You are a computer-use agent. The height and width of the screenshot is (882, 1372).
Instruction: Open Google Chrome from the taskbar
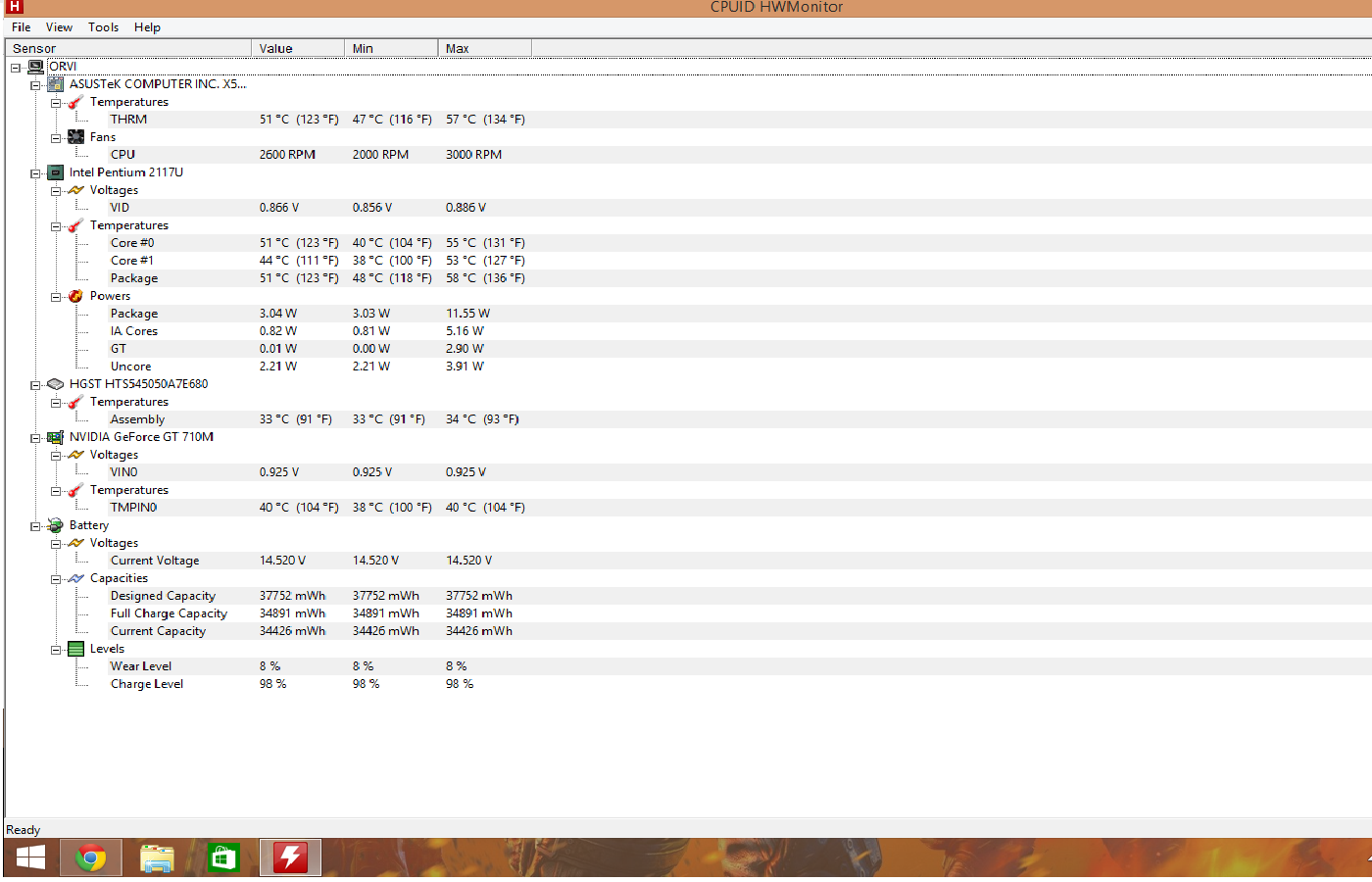coord(91,858)
